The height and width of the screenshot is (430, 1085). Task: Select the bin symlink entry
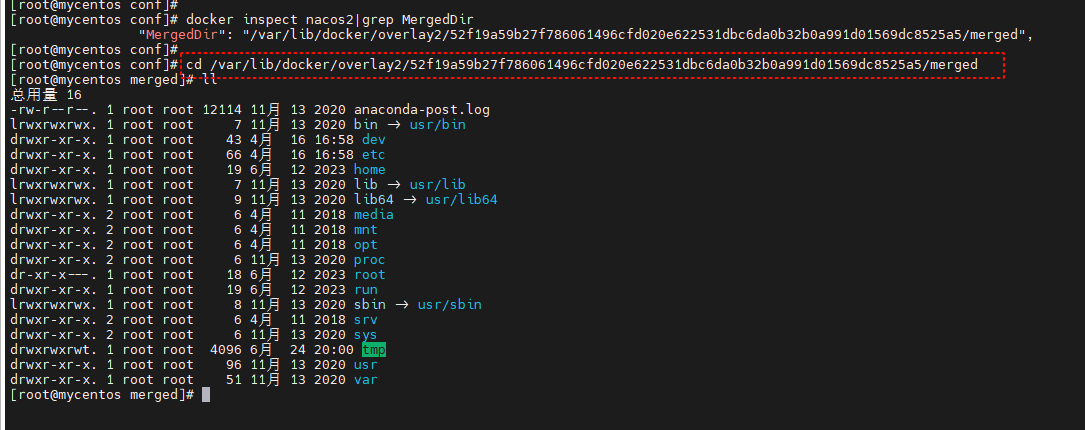pyautogui.click(x=365, y=125)
